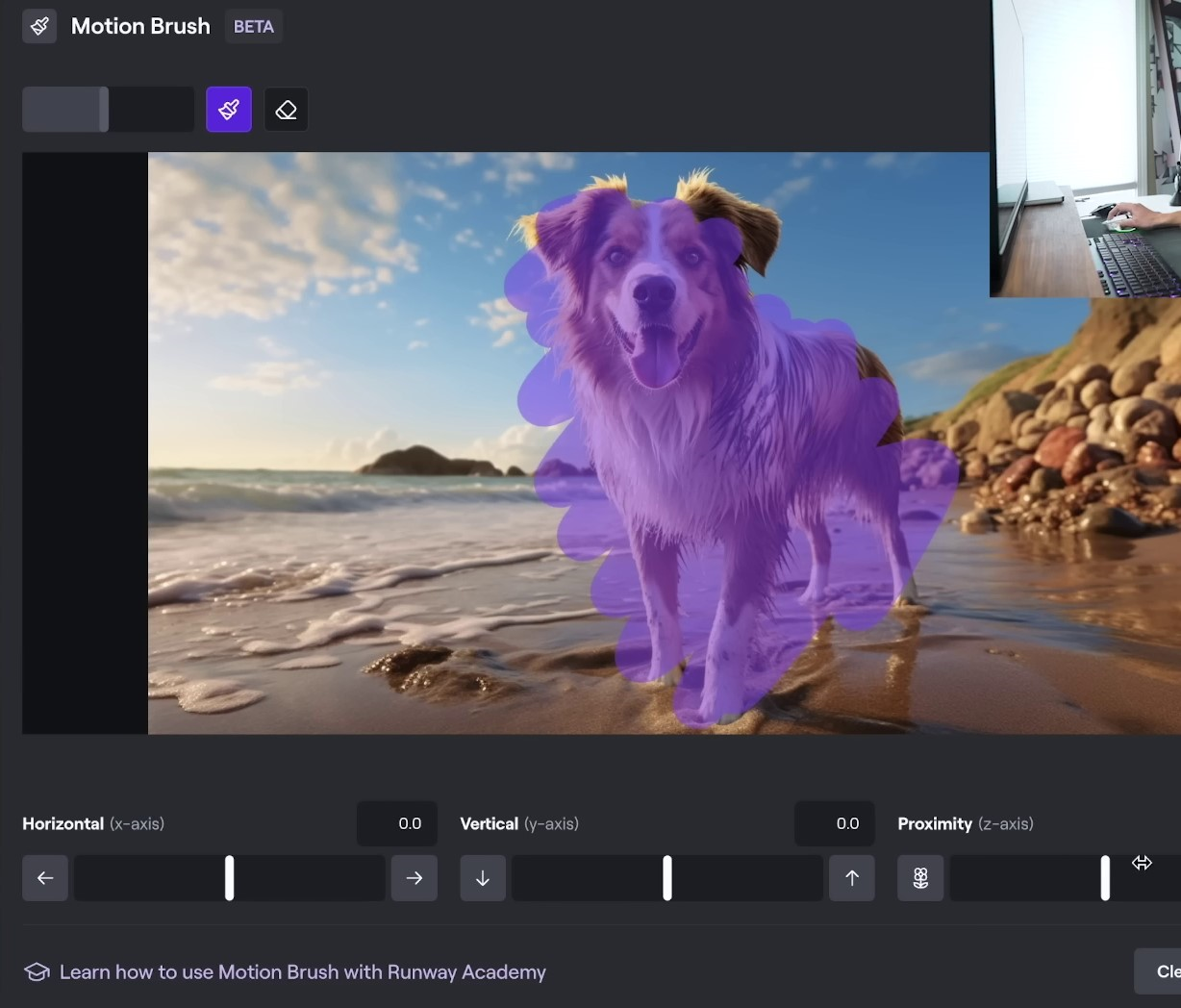Select the Motion Brush paint tool
Viewport: 1181px width, 1008px height.
point(229,110)
